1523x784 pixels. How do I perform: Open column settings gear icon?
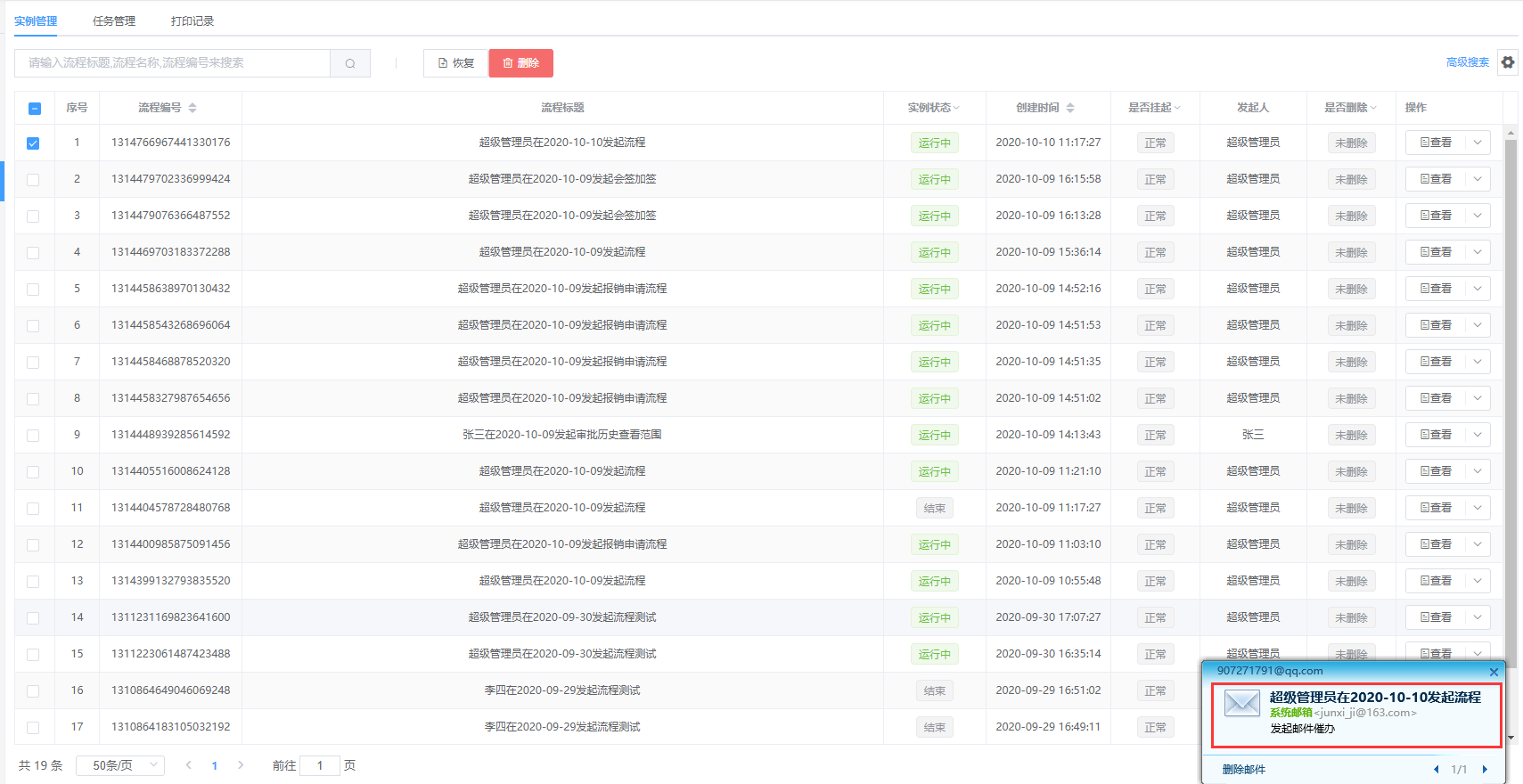(x=1507, y=62)
